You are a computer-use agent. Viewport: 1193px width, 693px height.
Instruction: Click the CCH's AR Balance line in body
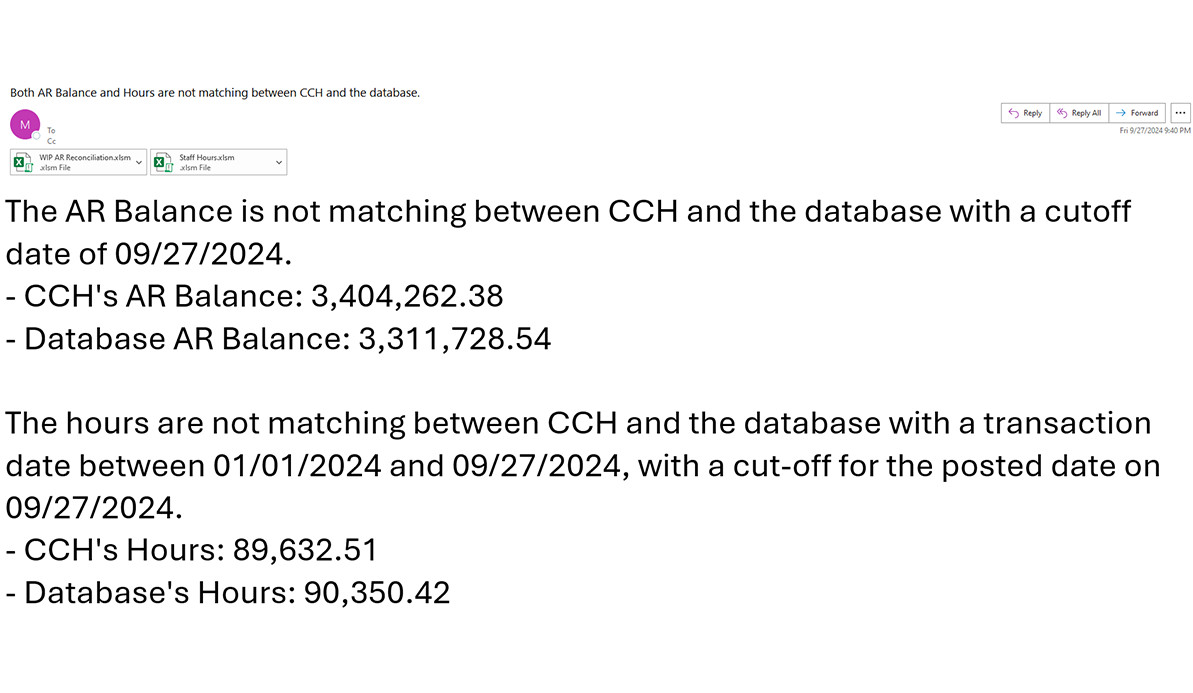coord(255,296)
